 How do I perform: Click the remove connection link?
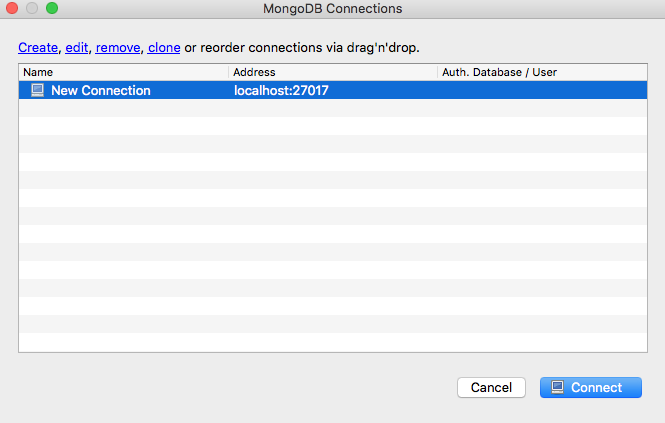point(117,47)
